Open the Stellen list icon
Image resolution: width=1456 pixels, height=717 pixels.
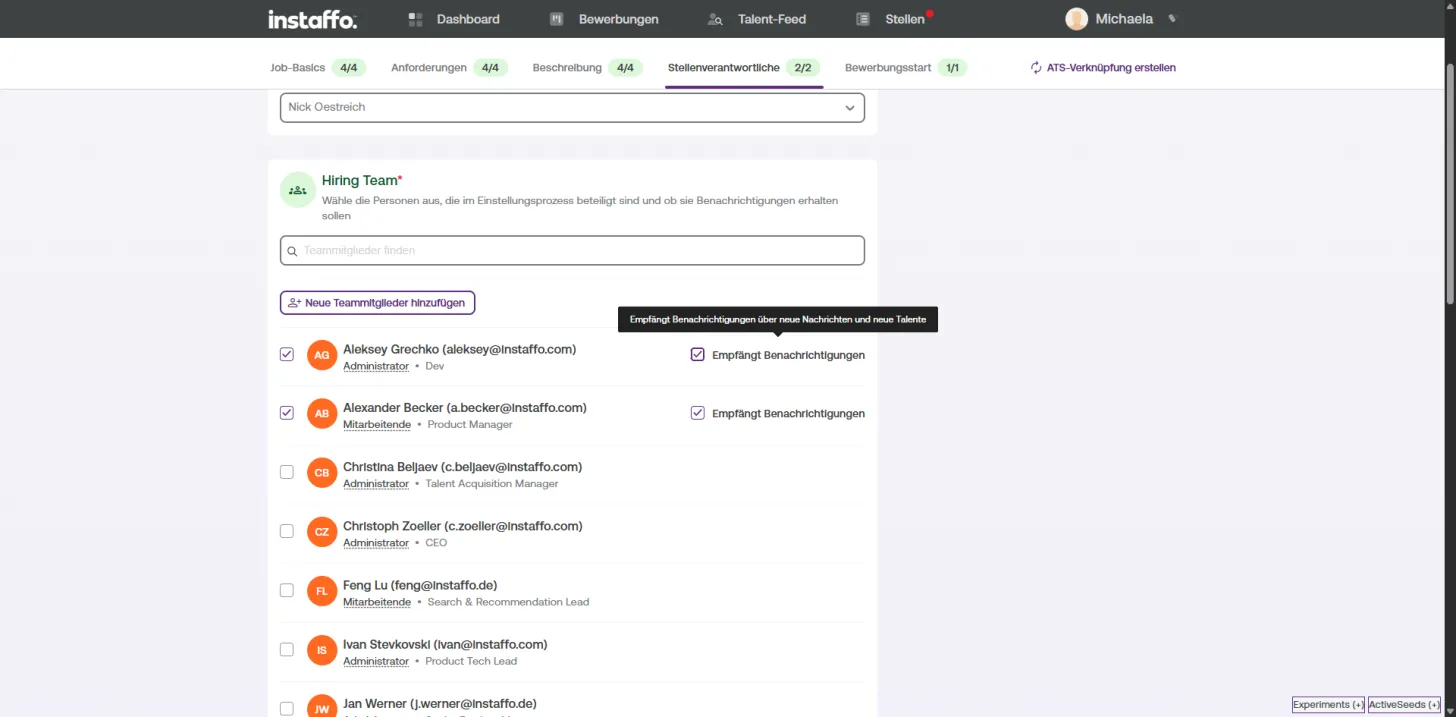coord(863,19)
